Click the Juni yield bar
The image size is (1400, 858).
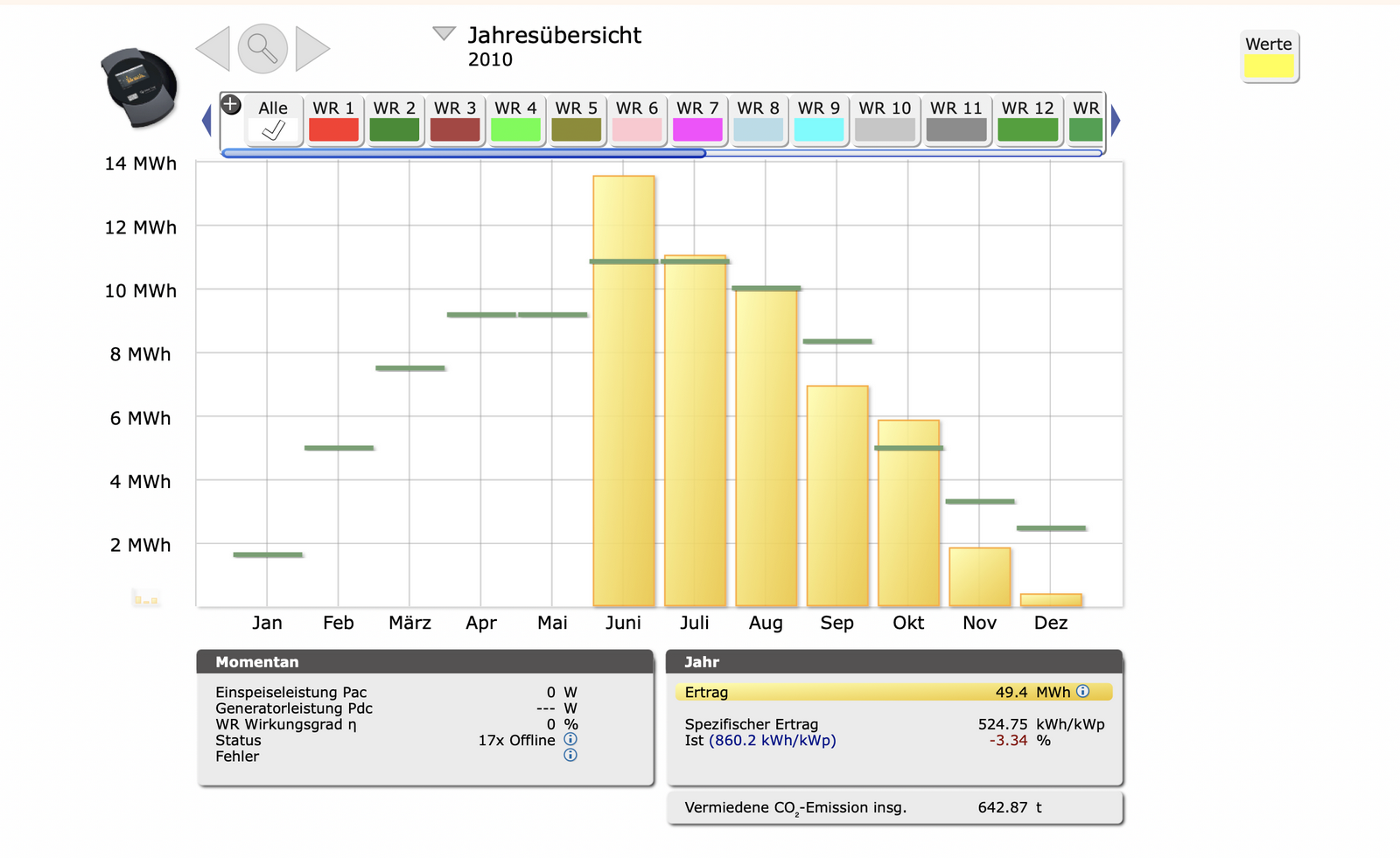pos(624,391)
